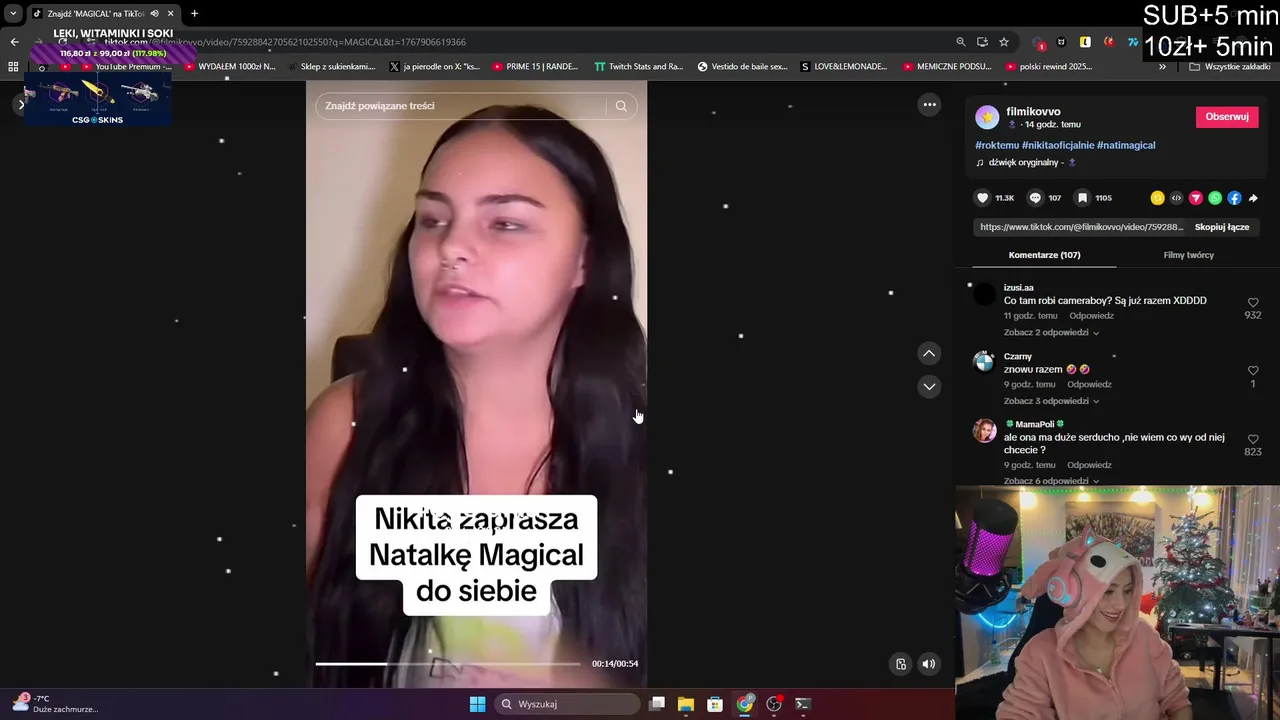This screenshot has height=720, width=1280.
Task: Expand 3 replies under Czarny comment
Action: coord(1051,401)
